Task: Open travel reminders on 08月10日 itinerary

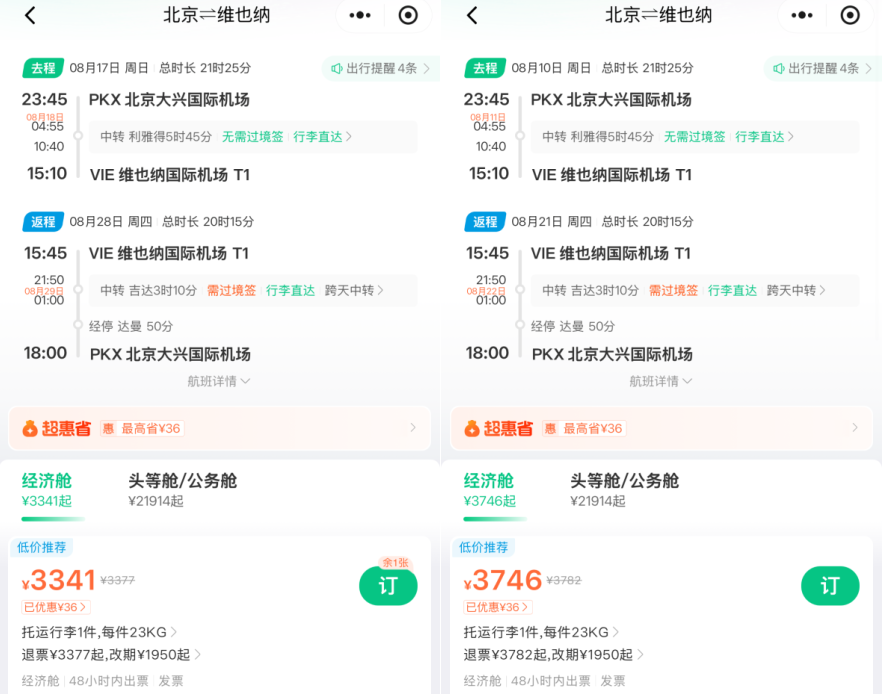Action: [823, 69]
